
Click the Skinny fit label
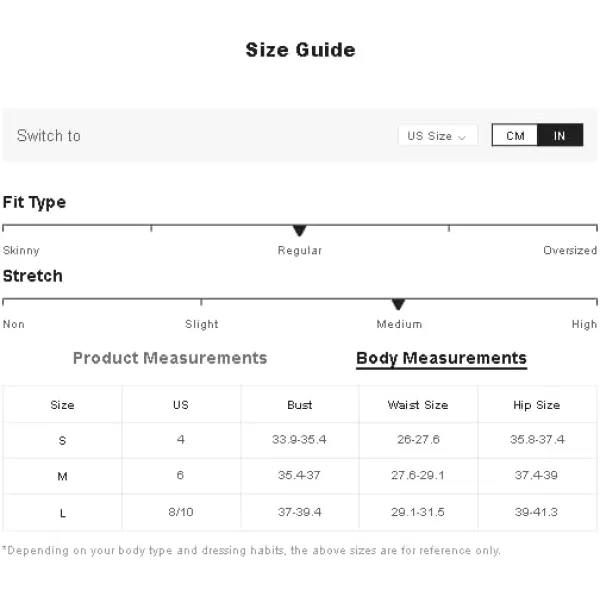click(21, 250)
